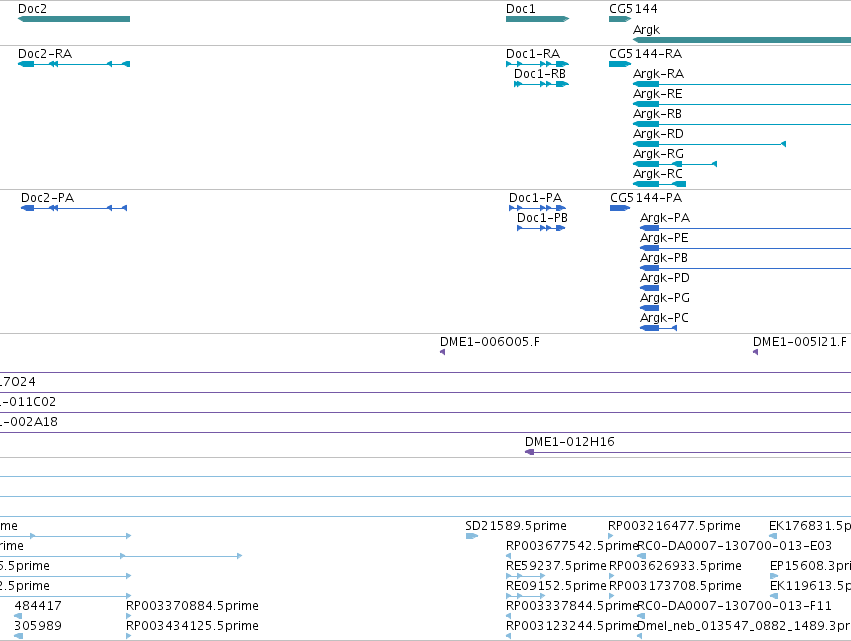Select the Argk-PA protein
The image size is (851, 641).
(x=745, y=229)
